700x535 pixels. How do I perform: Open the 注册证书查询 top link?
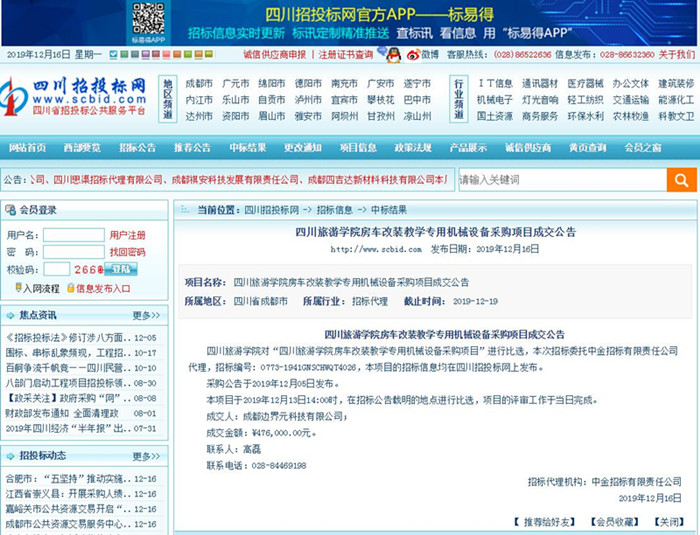click(x=346, y=55)
